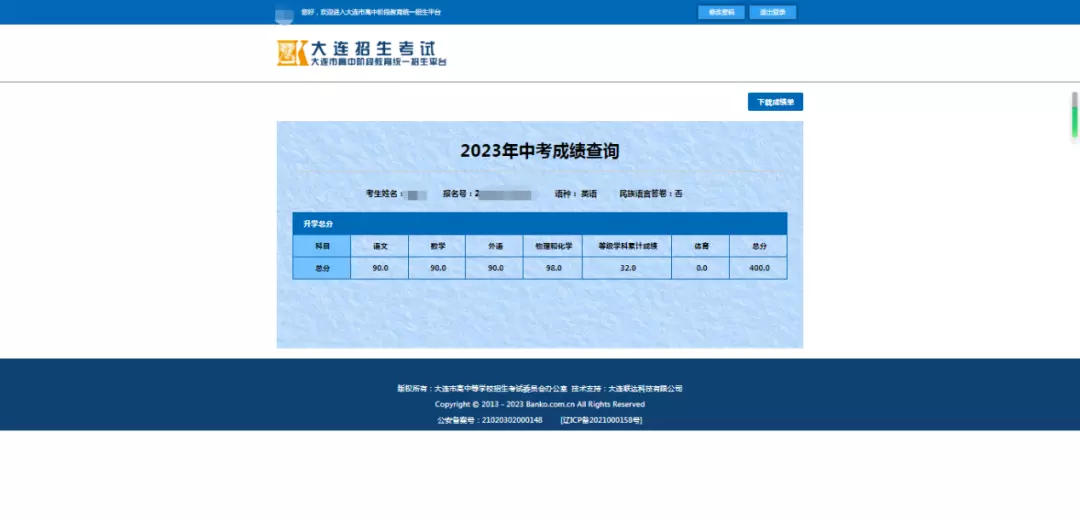Click the 物理和化学 column header
This screenshot has height=520, width=1080.
point(553,246)
